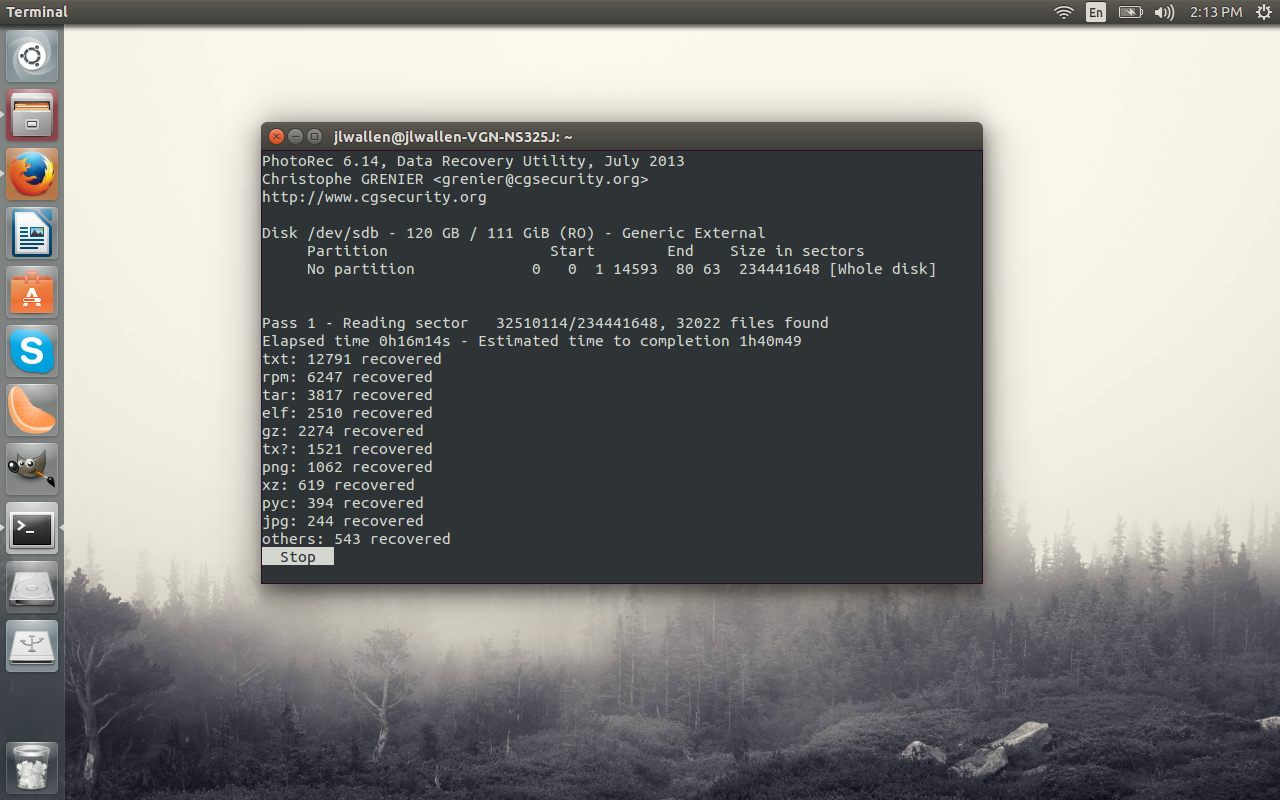Image resolution: width=1280 pixels, height=800 pixels.
Task: Open the USB external drive icon
Action: point(32,646)
